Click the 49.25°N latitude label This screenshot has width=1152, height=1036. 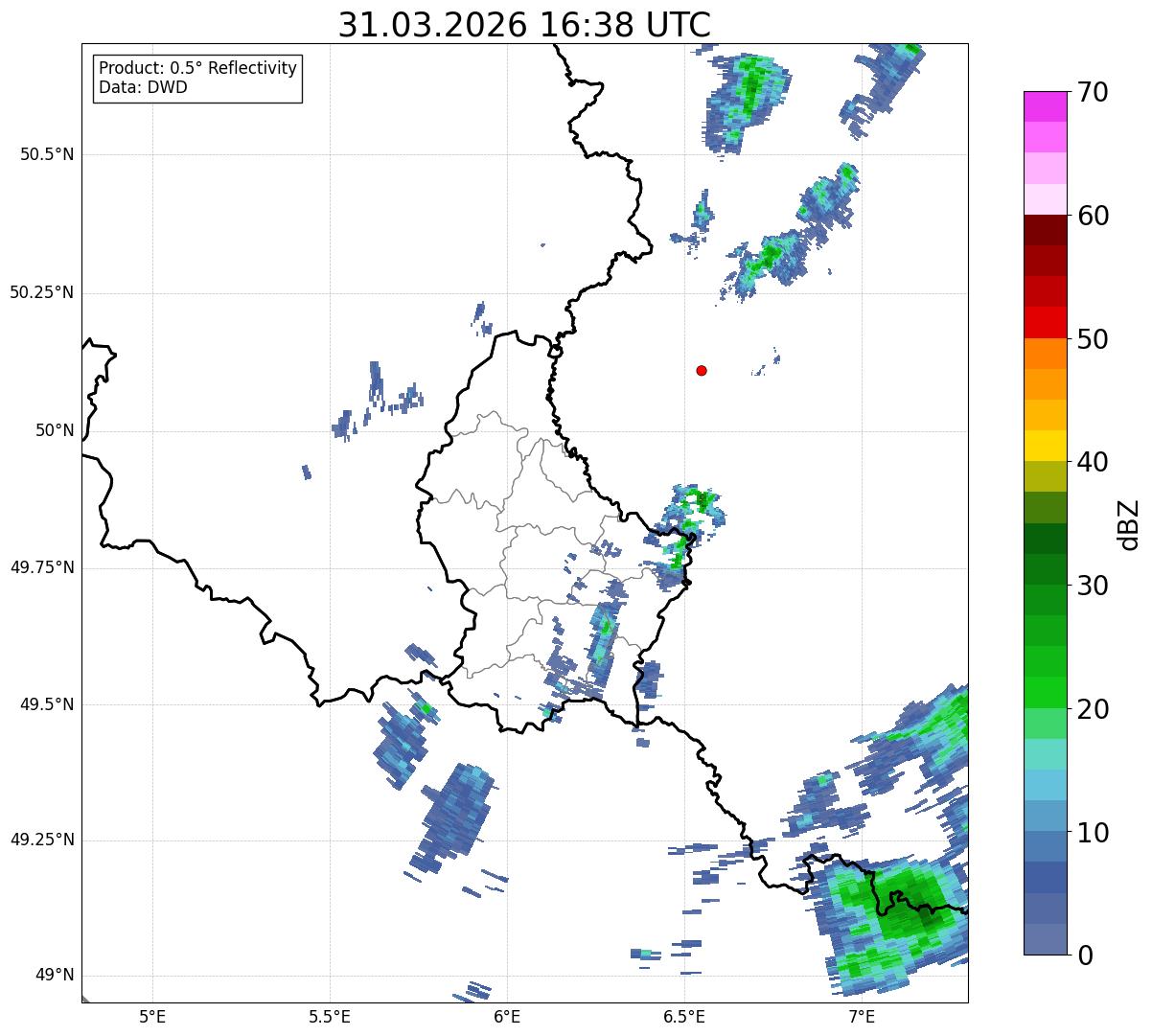point(42,840)
